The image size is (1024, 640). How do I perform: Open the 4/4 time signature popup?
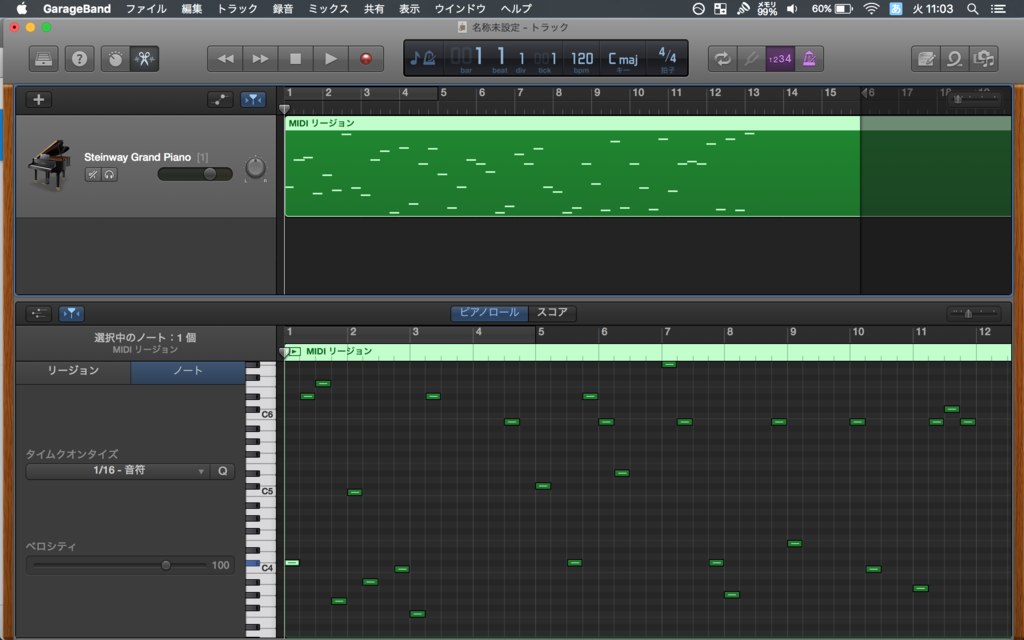click(x=667, y=57)
